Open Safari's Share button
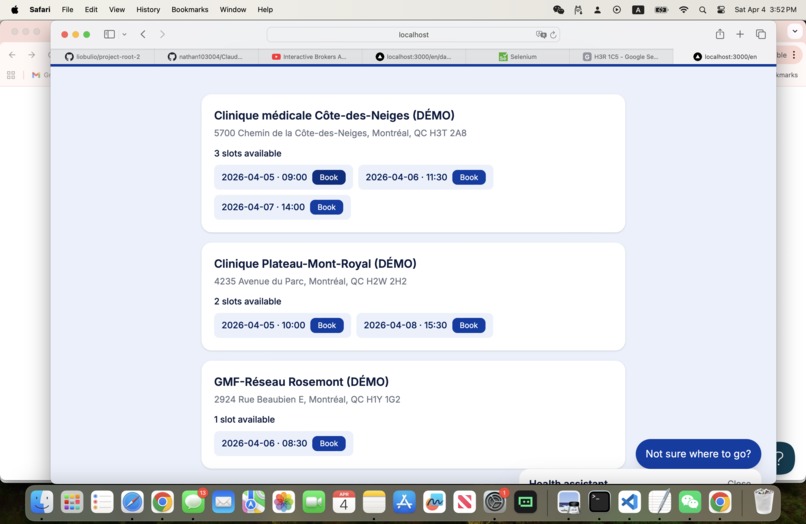The height and width of the screenshot is (524, 806). click(720, 34)
